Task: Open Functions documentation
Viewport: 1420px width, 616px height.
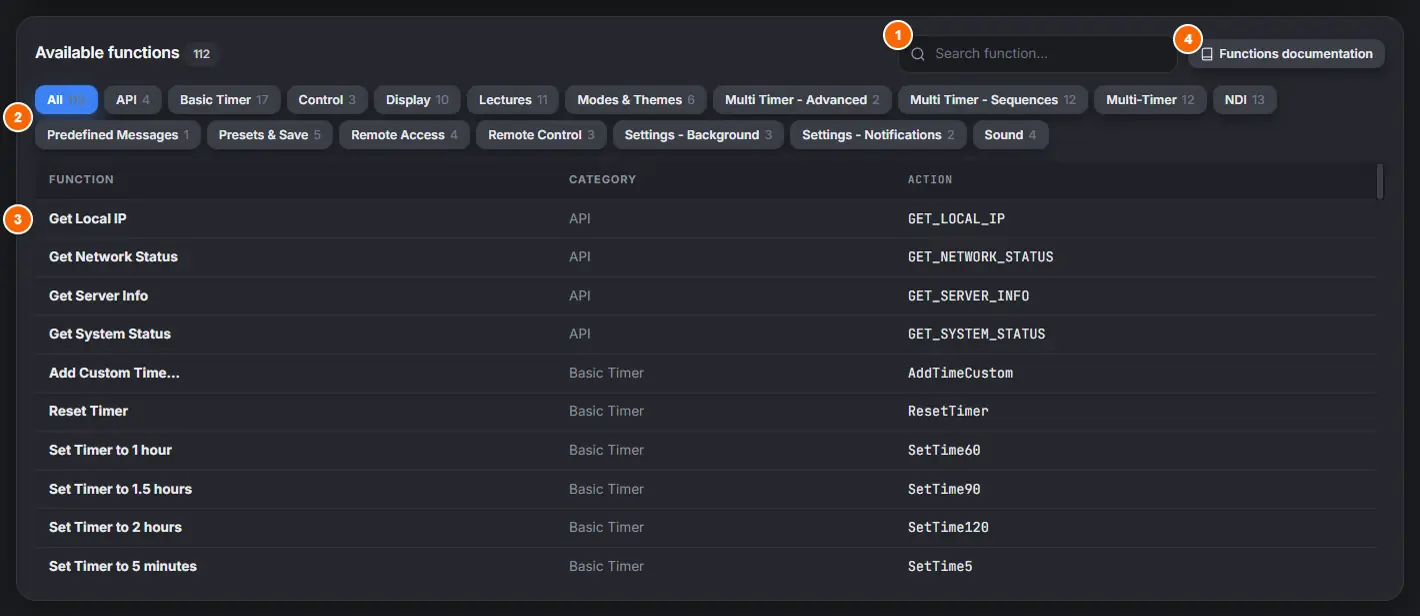Action: coord(1286,54)
